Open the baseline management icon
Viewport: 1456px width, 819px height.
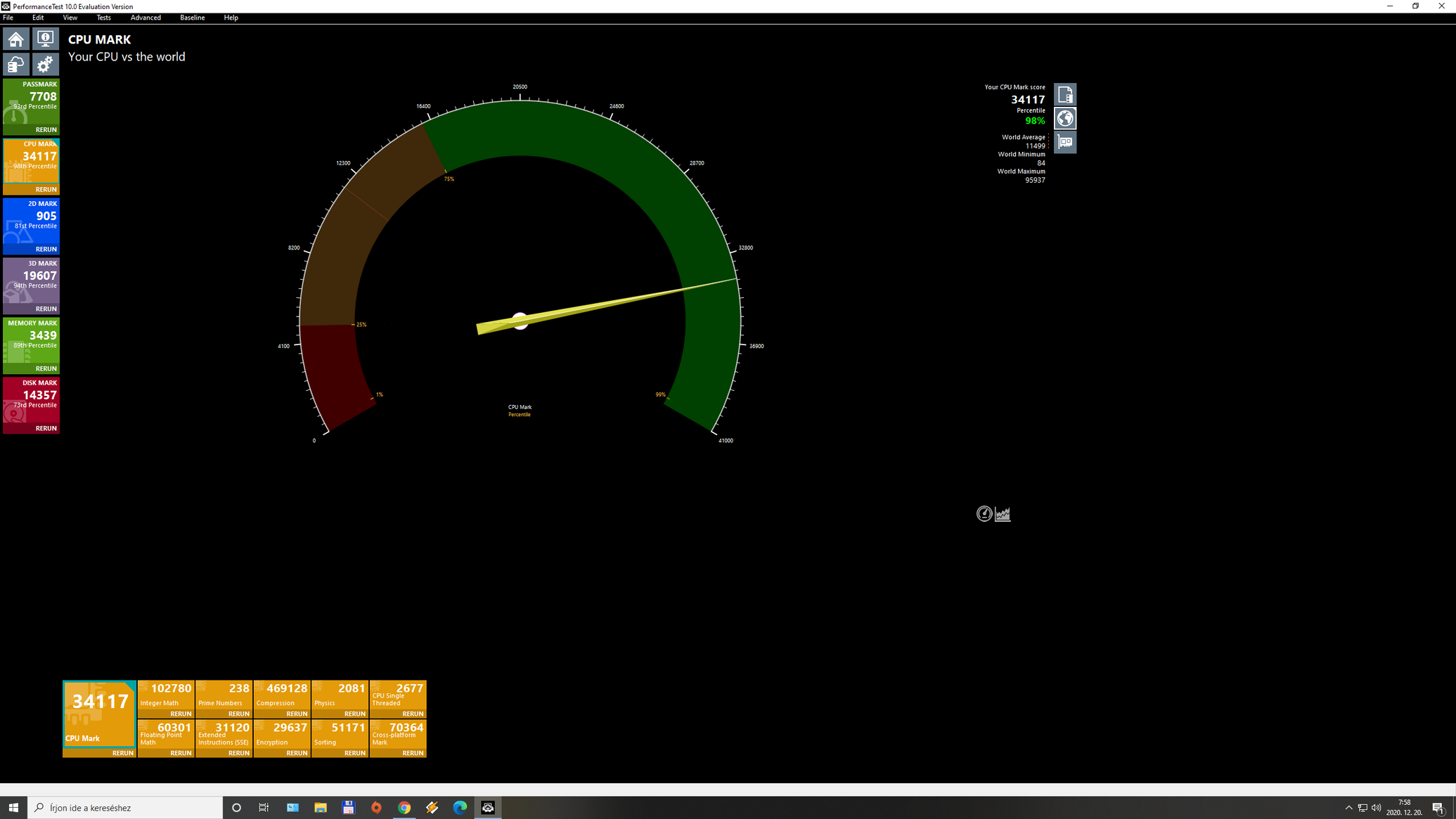point(16,64)
